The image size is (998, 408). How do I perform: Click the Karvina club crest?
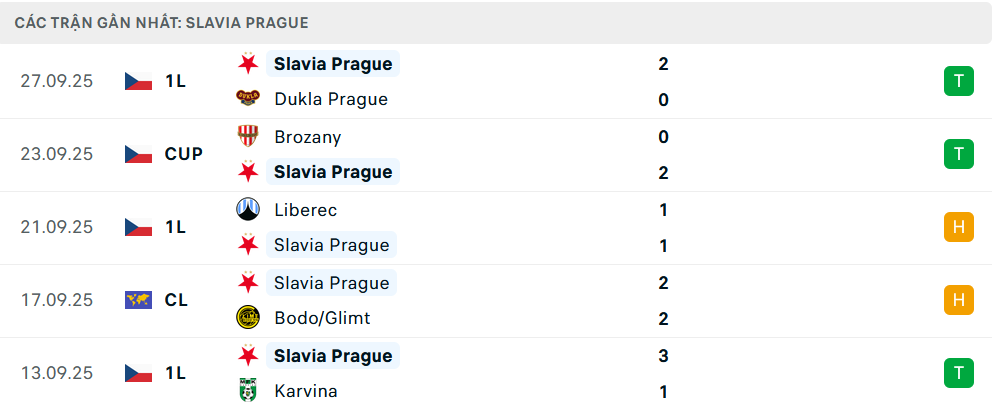tap(247, 391)
